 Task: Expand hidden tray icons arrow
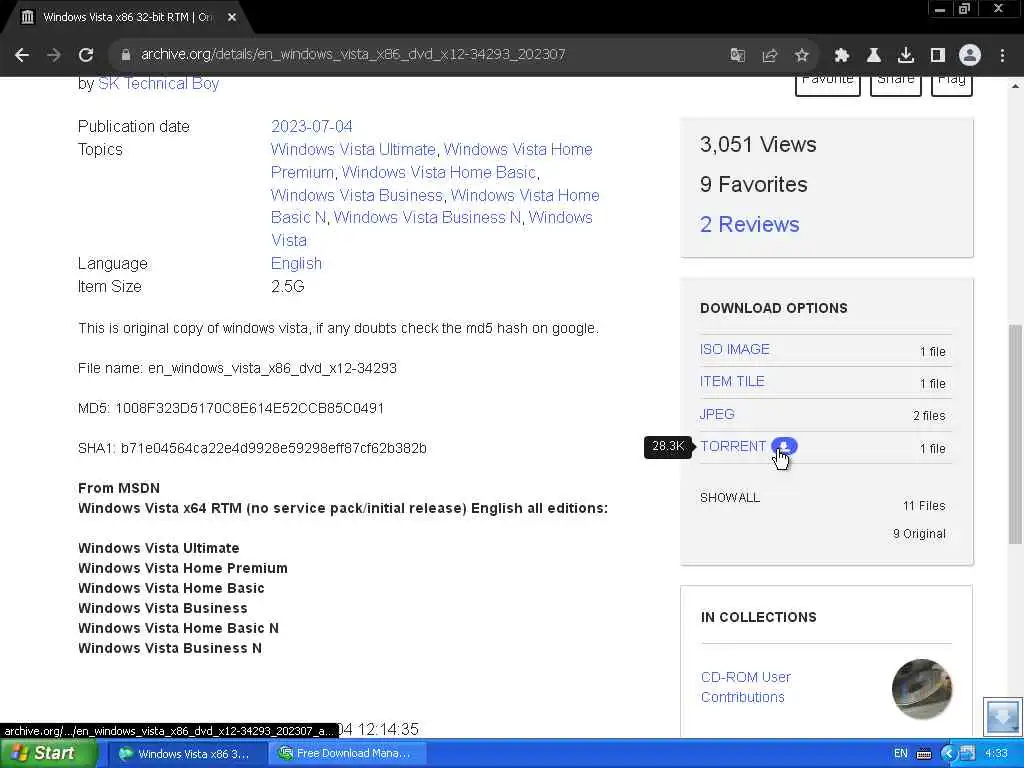948,754
